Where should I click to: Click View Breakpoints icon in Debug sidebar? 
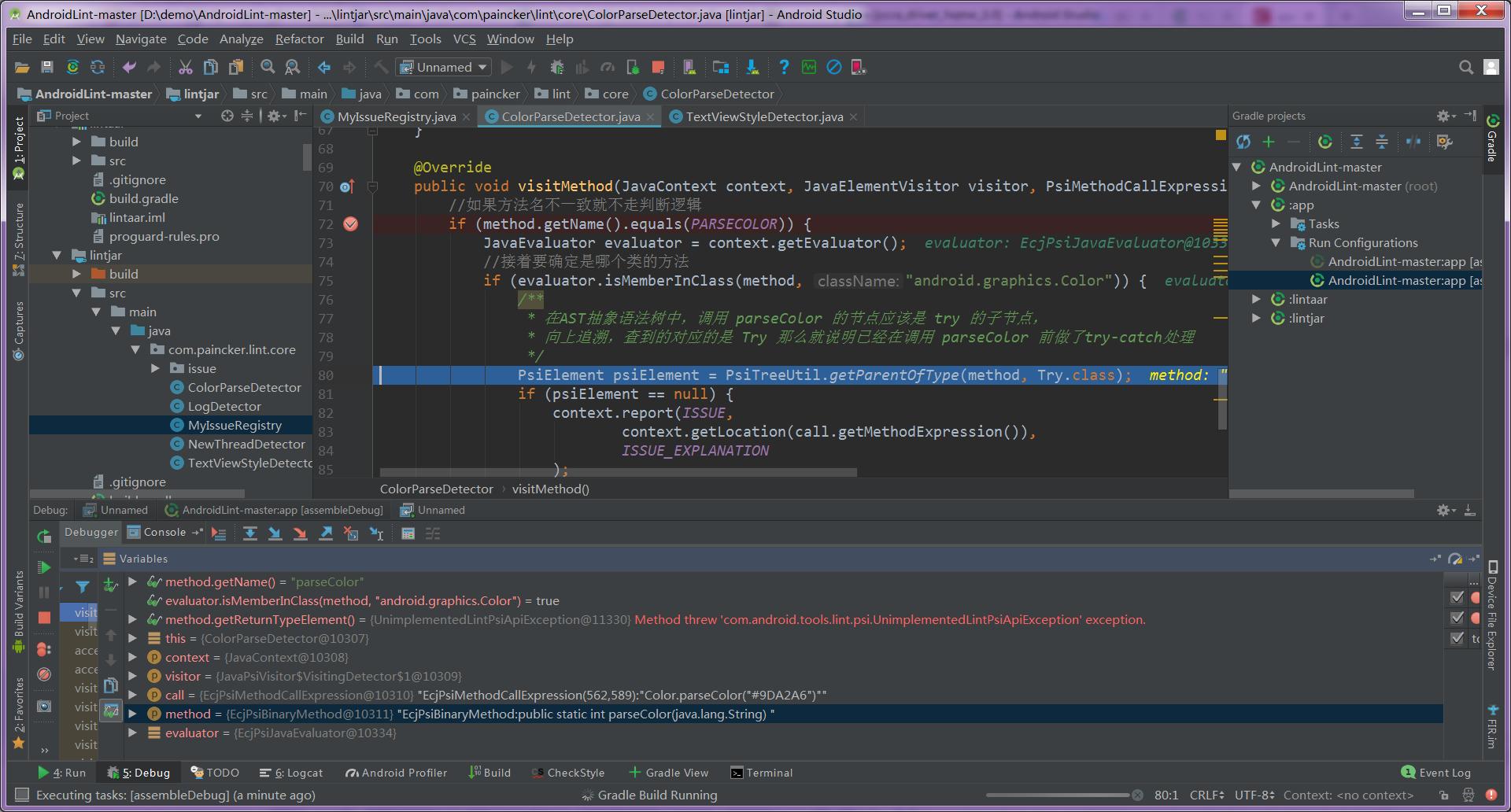click(44, 649)
